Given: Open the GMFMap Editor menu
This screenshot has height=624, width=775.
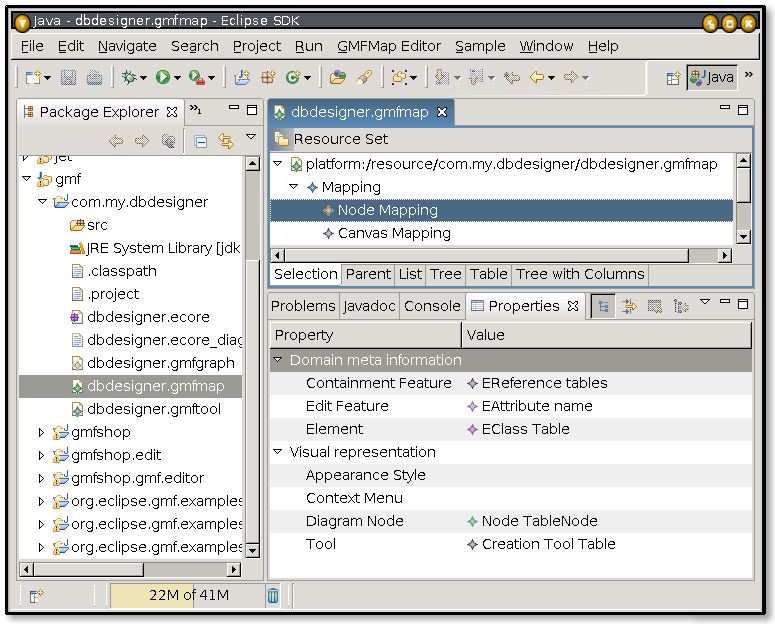Looking at the screenshot, I should 388,46.
